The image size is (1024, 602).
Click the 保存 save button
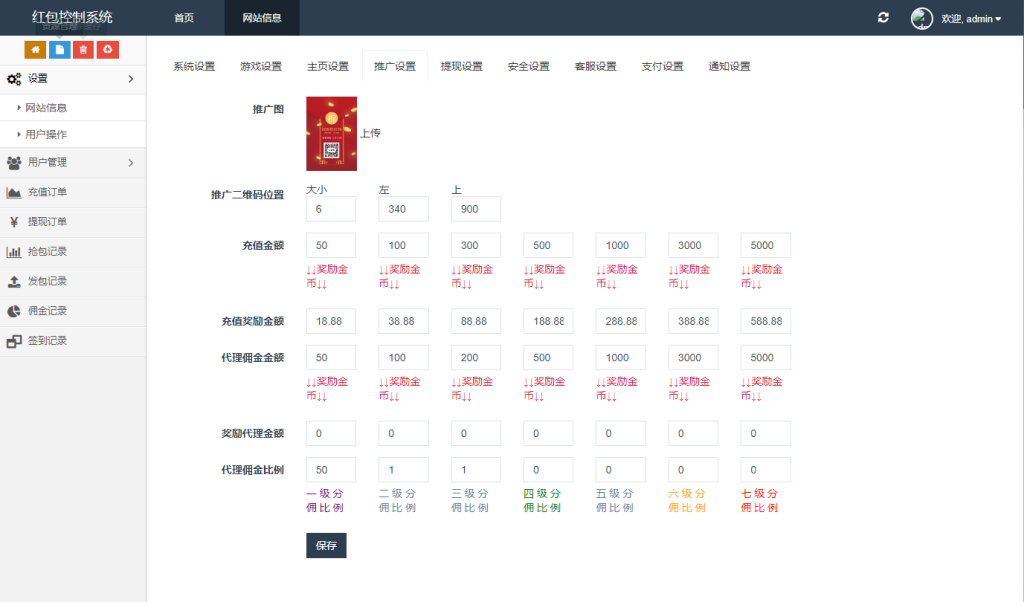point(326,545)
